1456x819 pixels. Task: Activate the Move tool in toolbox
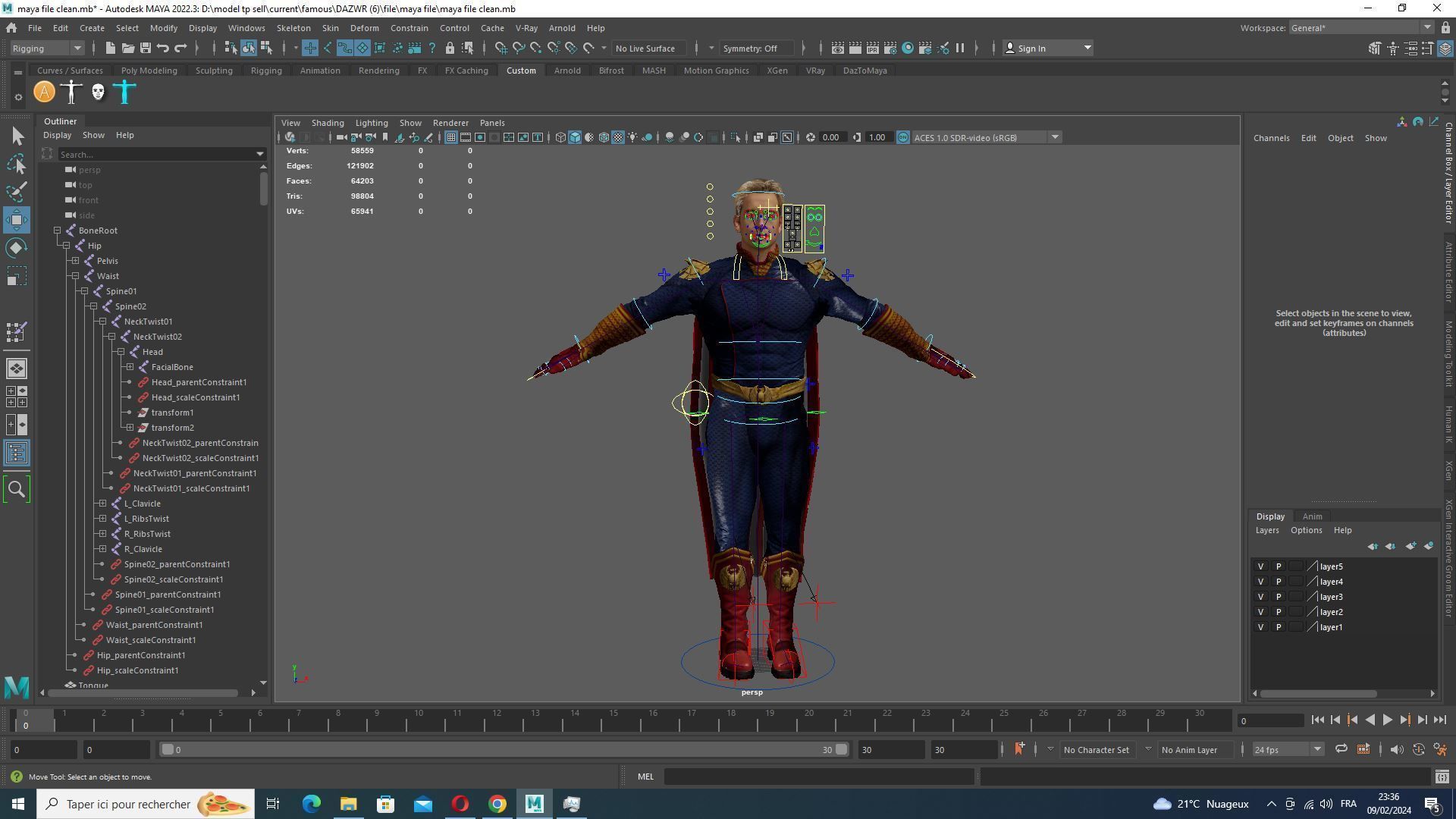point(17,220)
